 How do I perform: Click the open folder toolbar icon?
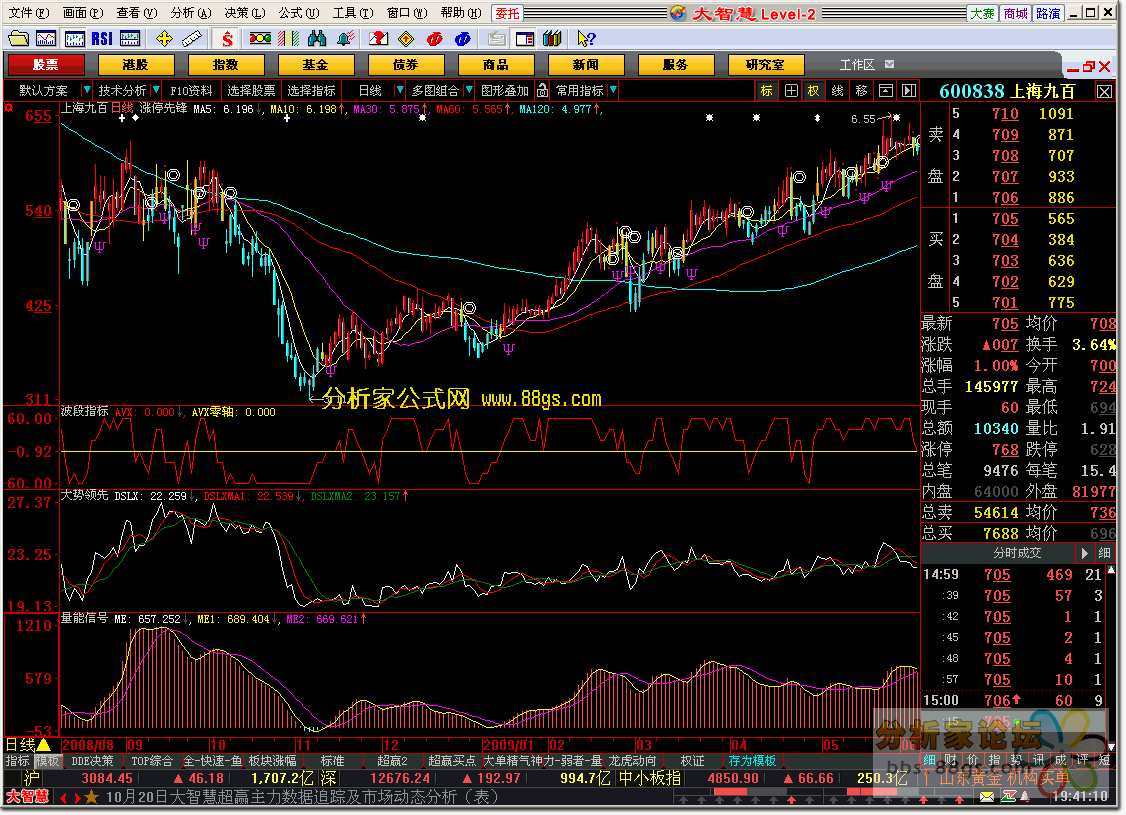pyautogui.click(x=19, y=38)
